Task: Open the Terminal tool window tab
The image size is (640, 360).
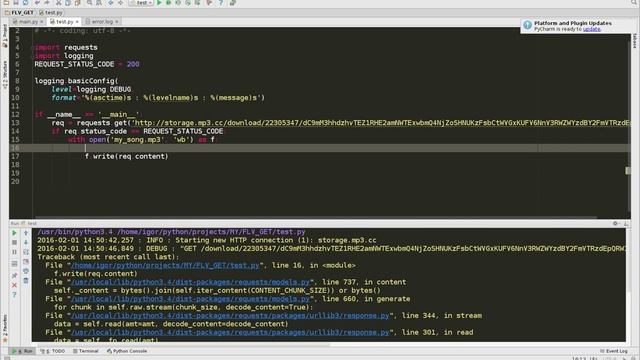Action: [x=86, y=351]
